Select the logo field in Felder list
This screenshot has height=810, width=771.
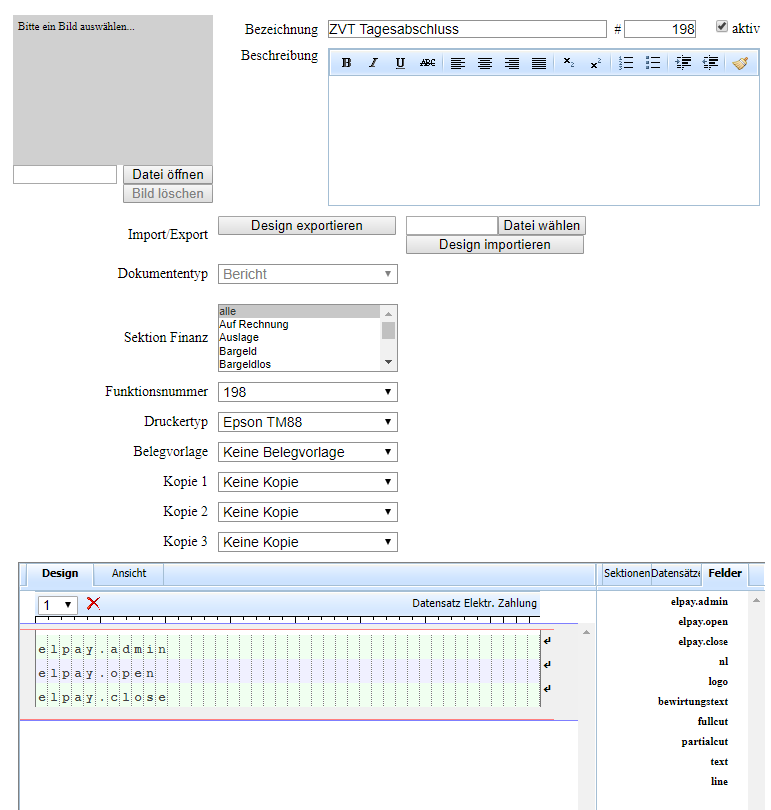pyautogui.click(x=718, y=682)
